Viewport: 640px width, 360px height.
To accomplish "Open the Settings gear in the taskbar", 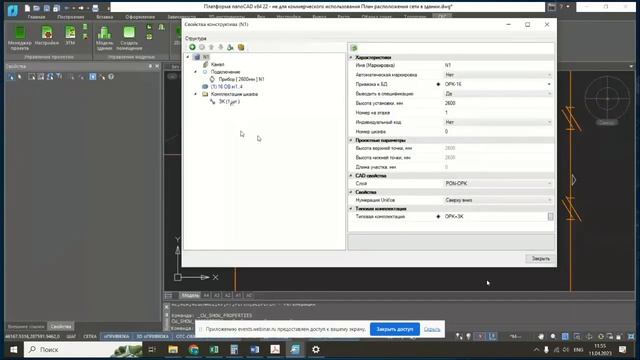I will (316, 349).
